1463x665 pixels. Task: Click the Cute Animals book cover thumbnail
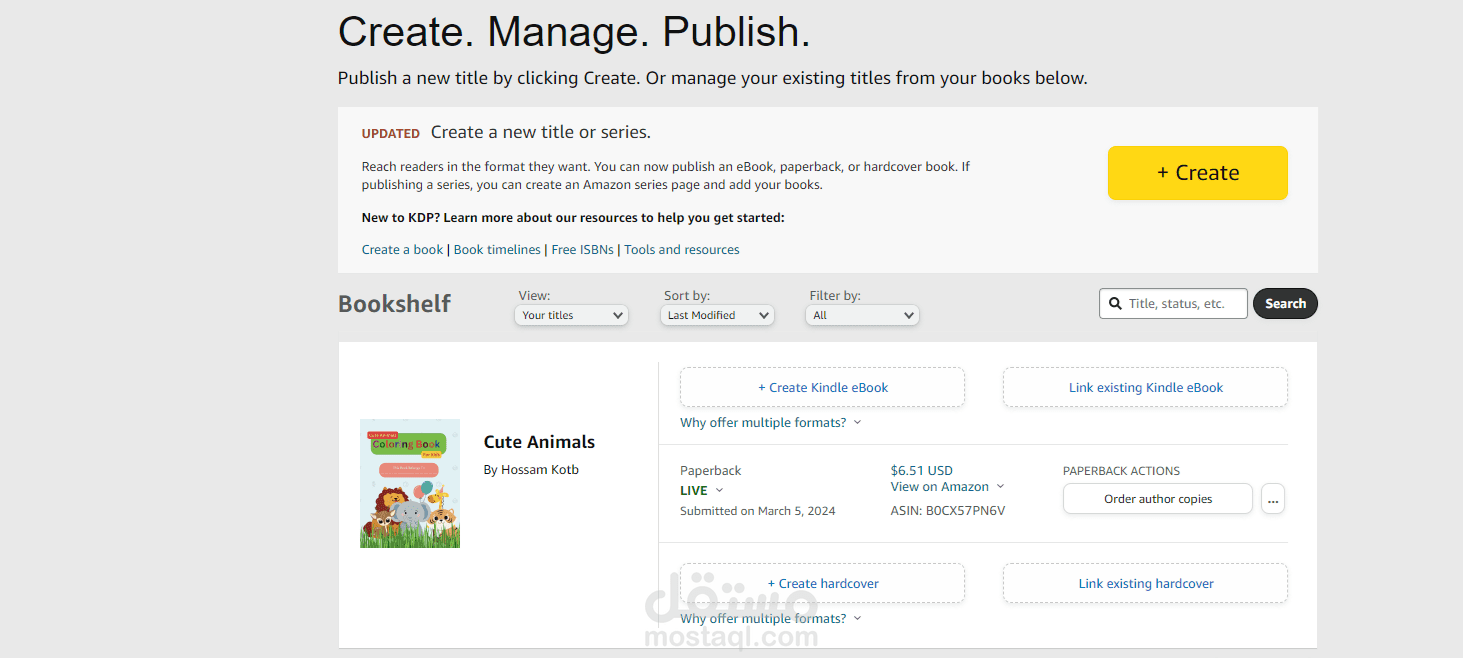click(x=410, y=484)
